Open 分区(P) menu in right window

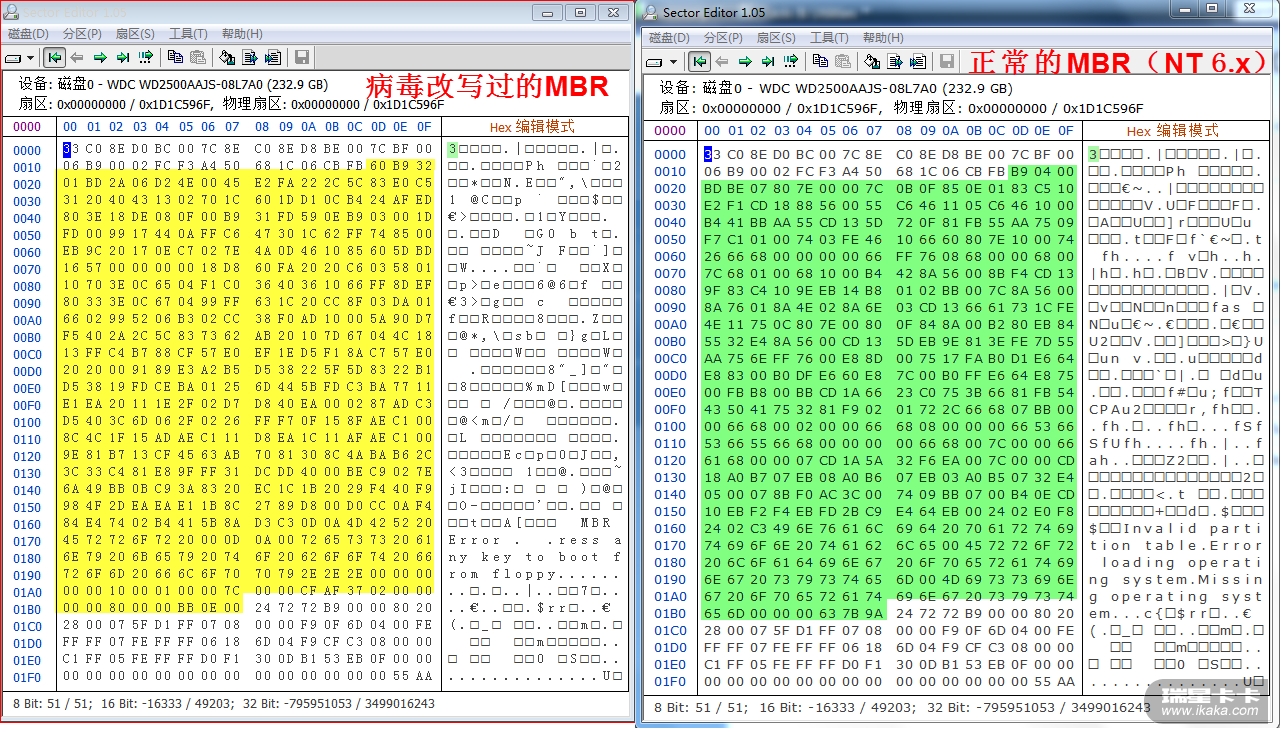[723, 38]
